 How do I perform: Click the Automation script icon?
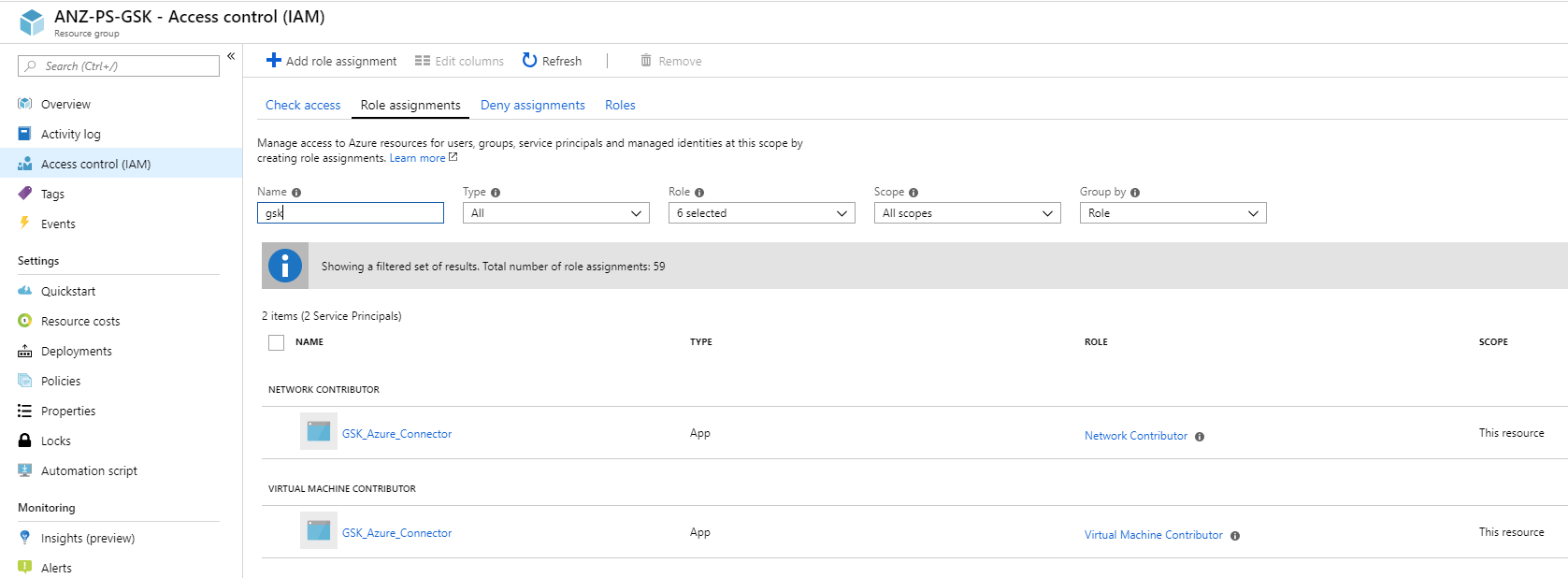(x=25, y=470)
